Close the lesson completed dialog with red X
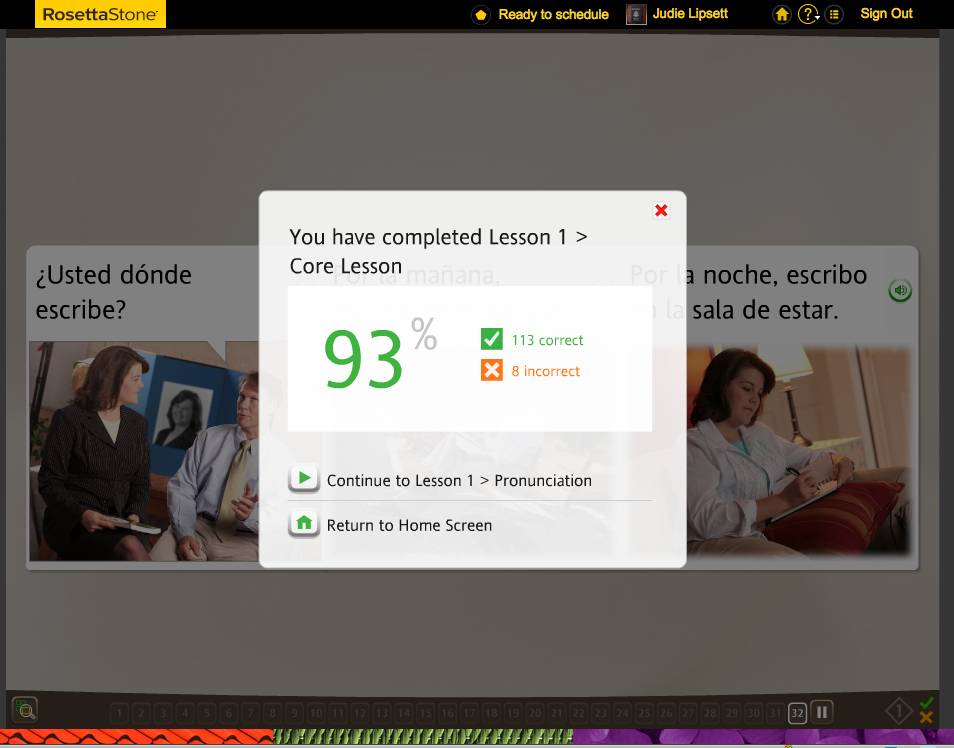This screenshot has height=748, width=954. coord(661,211)
